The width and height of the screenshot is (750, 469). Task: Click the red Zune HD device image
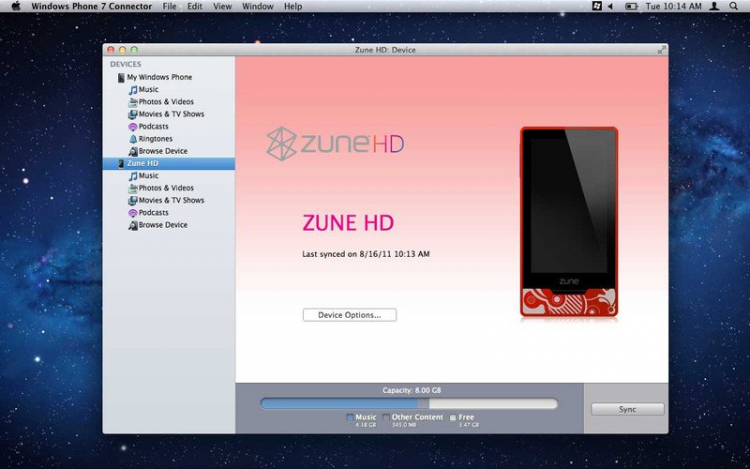point(569,222)
